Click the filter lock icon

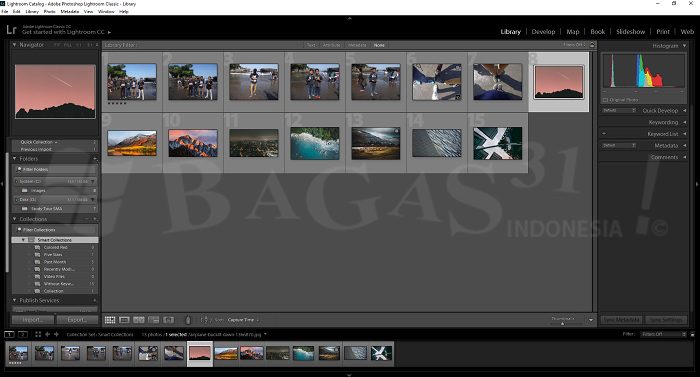pos(592,45)
